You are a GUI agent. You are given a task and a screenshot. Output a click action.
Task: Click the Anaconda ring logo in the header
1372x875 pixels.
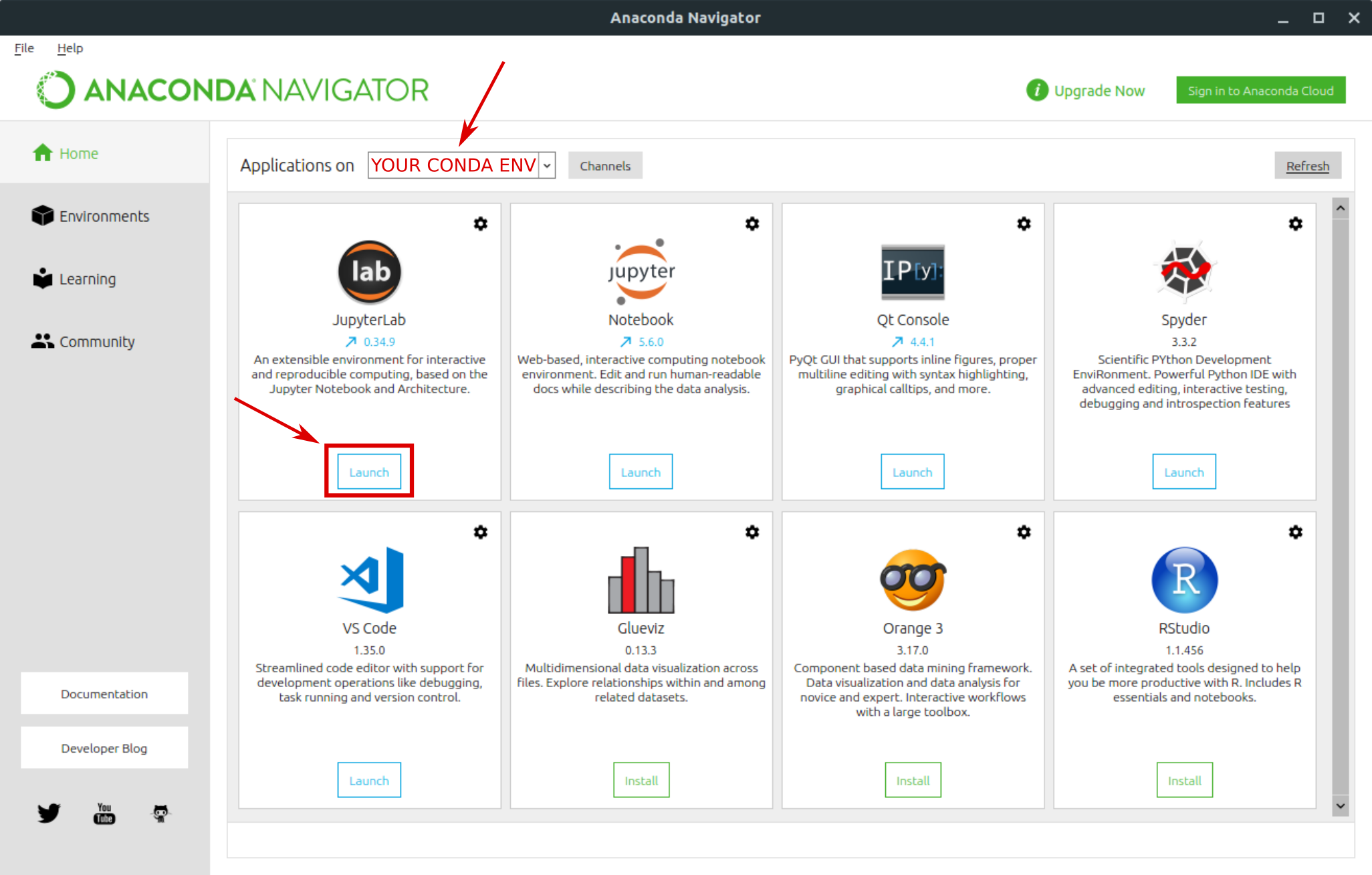click(x=56, y=90)
